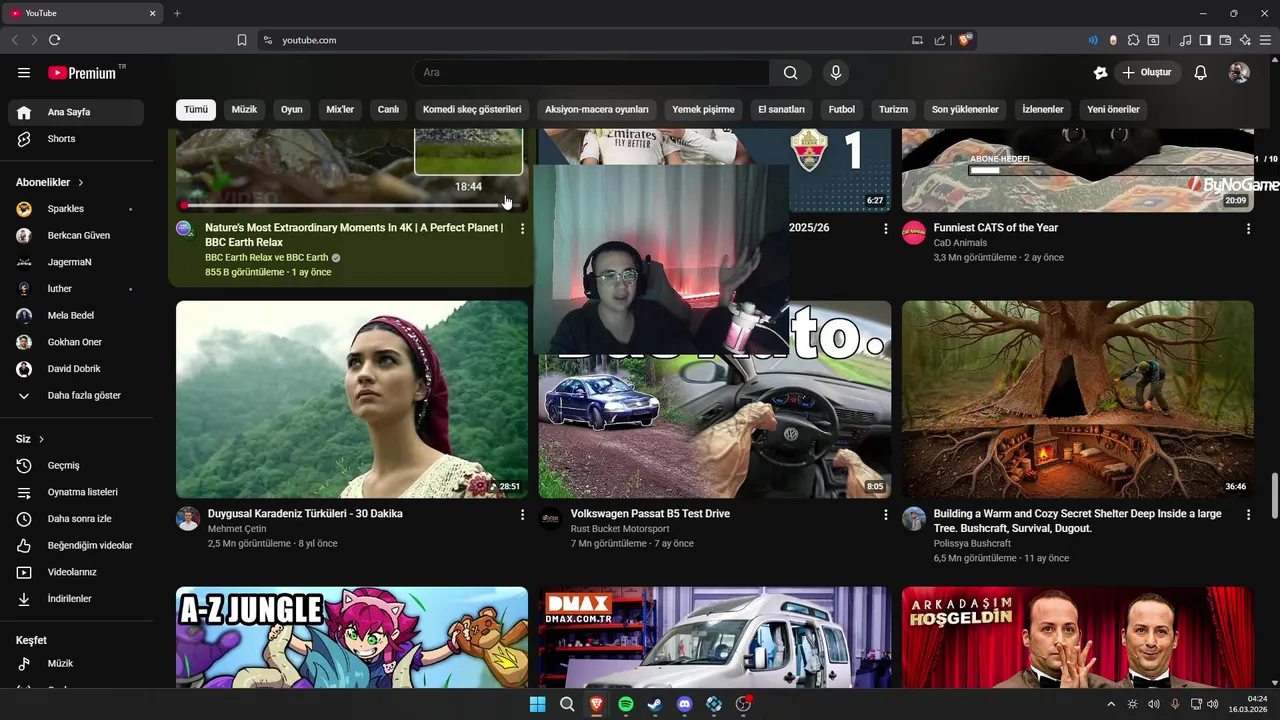Viewport: 1280px width, 720px height.
Task: Open Müzik under Keşfet
Action: (76, 664)
